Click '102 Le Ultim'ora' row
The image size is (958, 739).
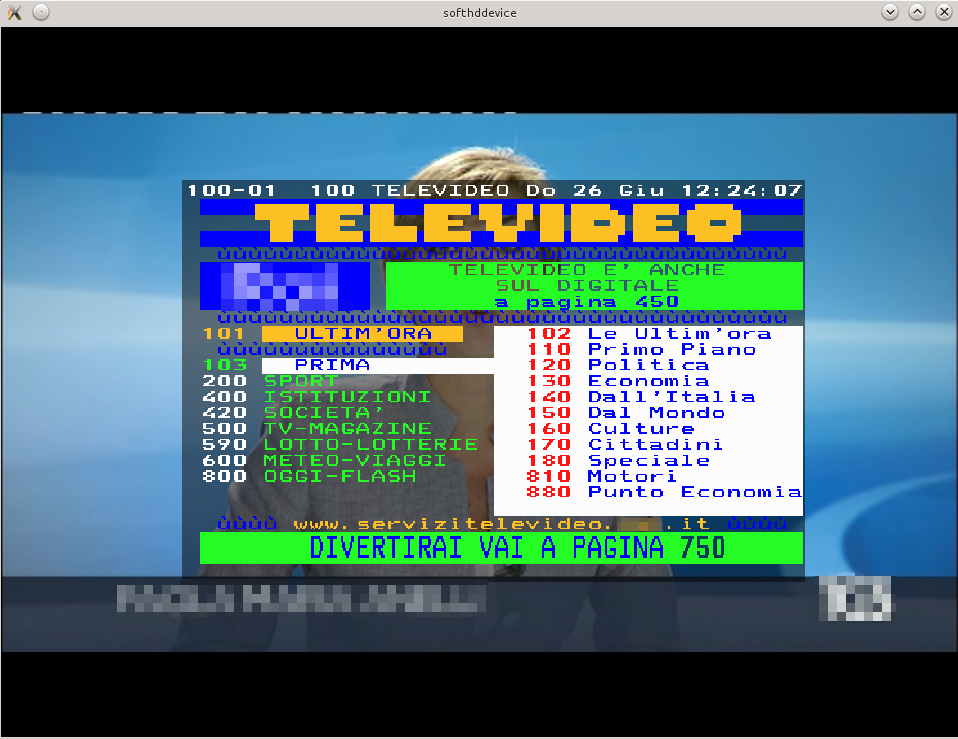(649, 334)
